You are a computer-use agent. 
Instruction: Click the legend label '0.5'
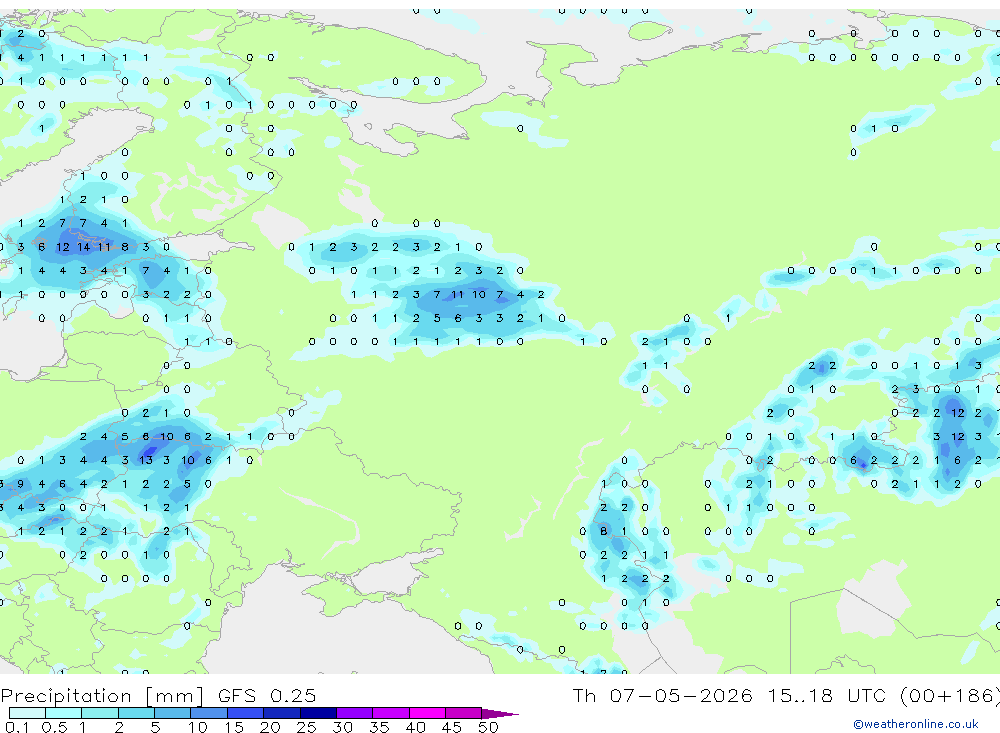pyautogui.click(x=54, y=727)
